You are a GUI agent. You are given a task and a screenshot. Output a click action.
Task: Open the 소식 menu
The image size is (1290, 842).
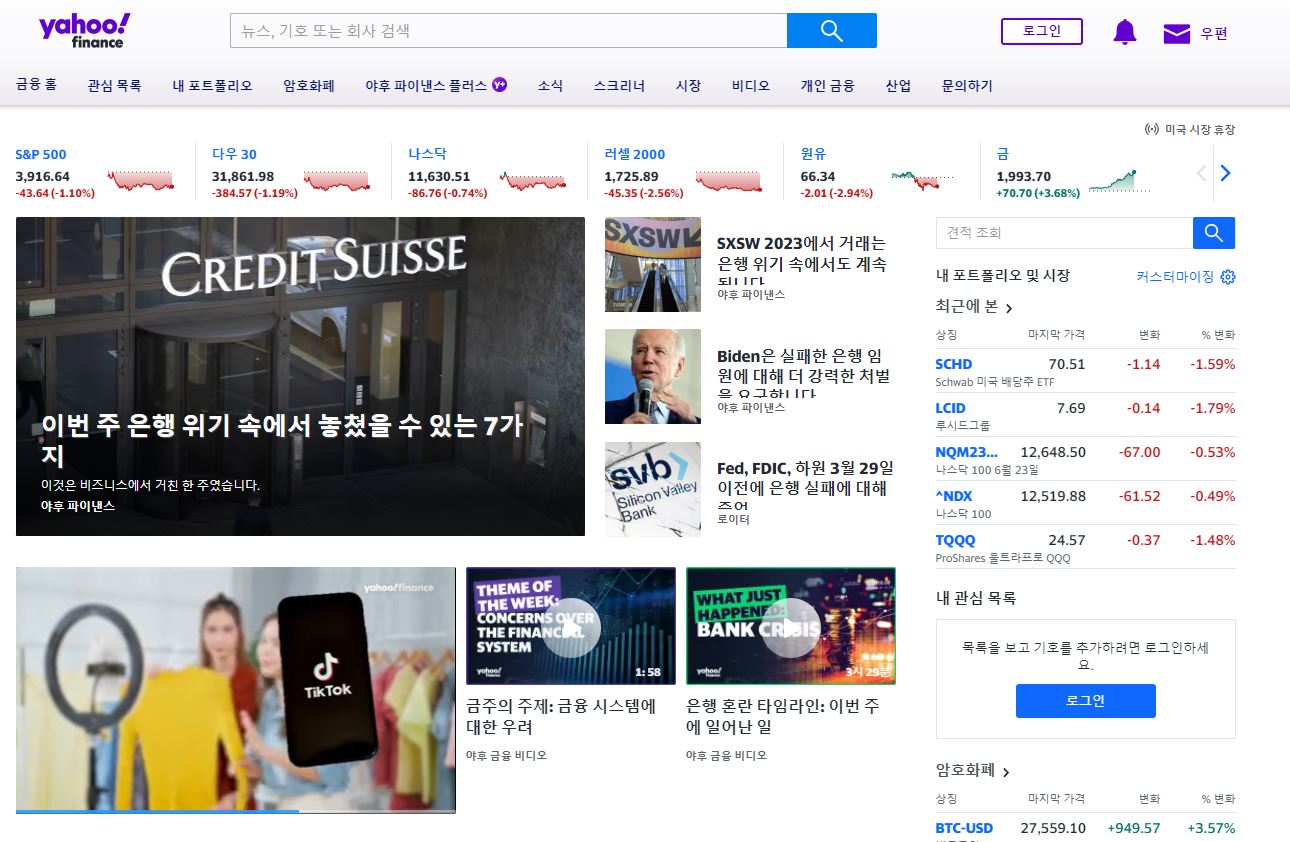[550, 86]
